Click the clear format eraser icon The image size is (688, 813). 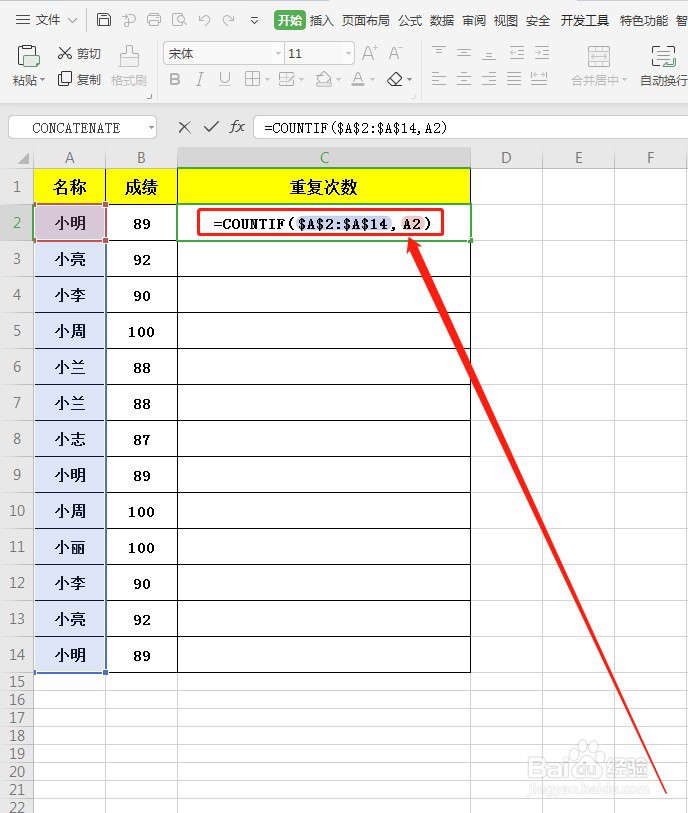click(x=395, y=79)
